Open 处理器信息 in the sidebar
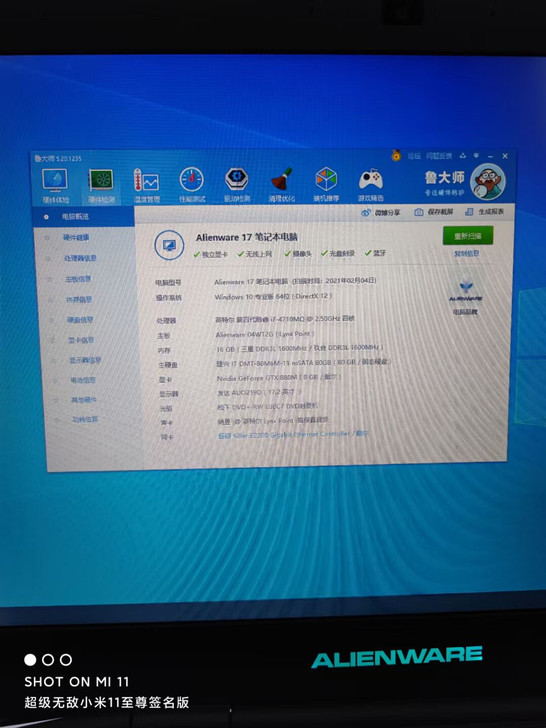The image size is (546, 728). point(80,258)
